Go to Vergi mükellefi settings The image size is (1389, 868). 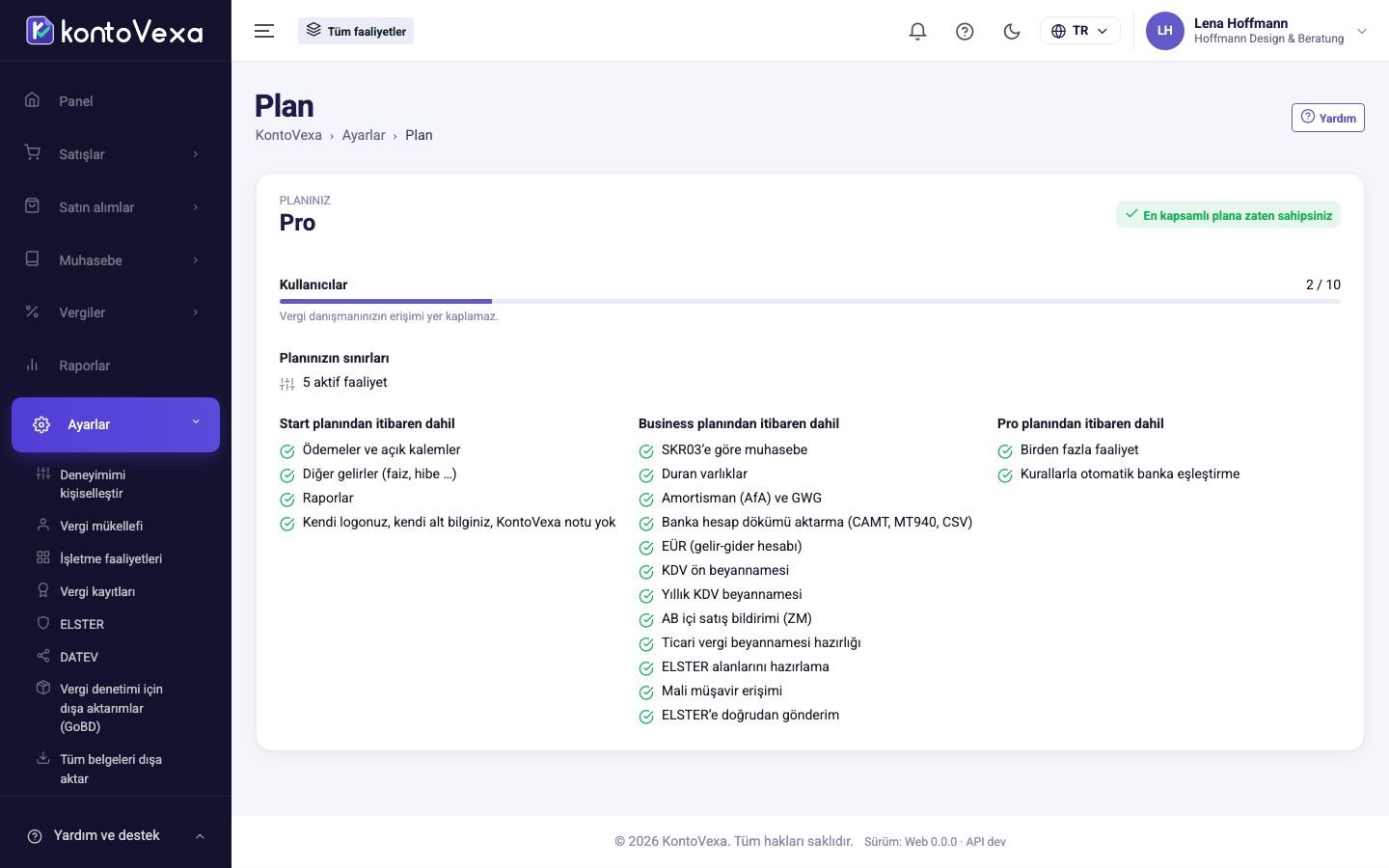click(x=101, y=526)
